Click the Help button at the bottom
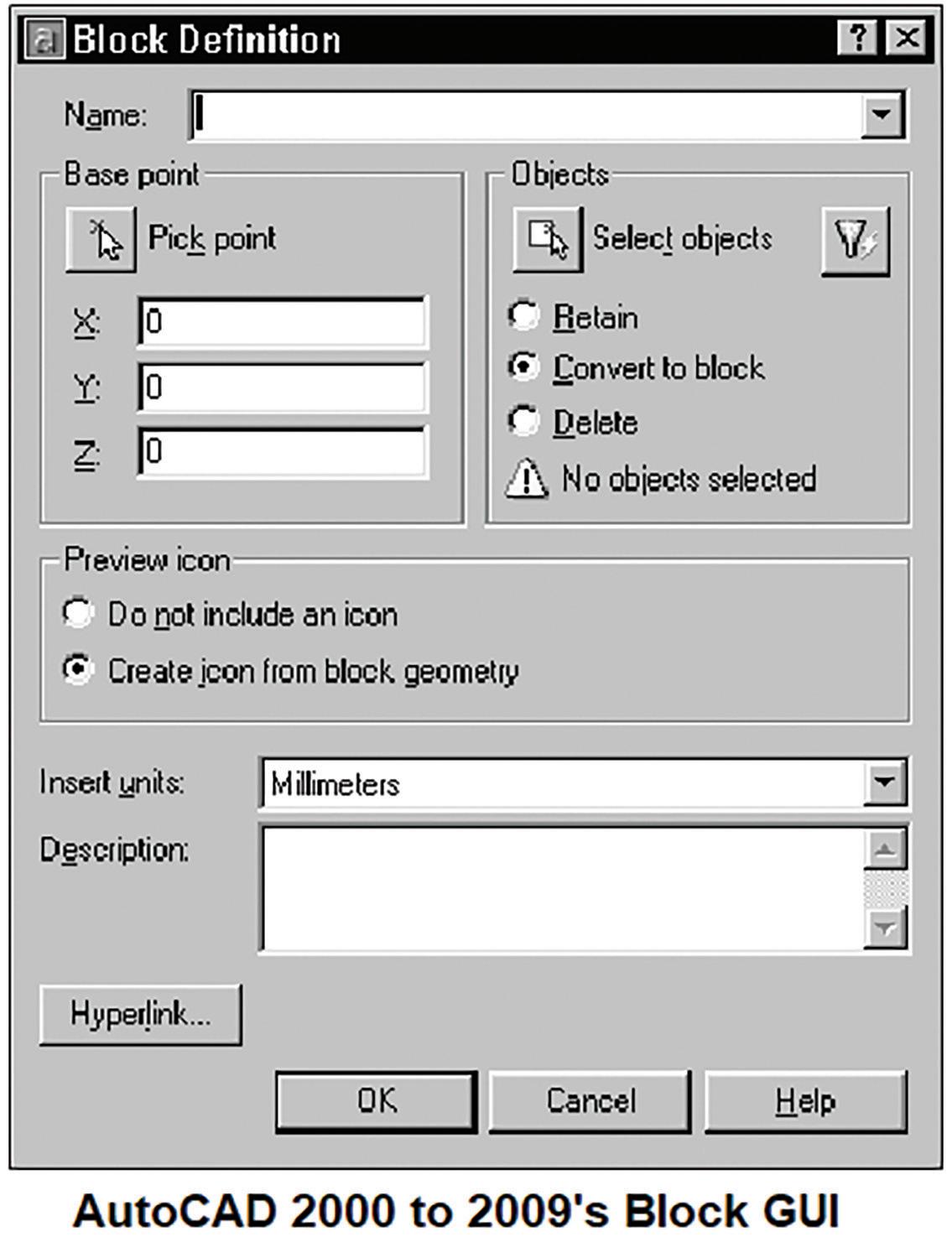Viewport: 952px width, 1258px height. tap(805, 1101)
